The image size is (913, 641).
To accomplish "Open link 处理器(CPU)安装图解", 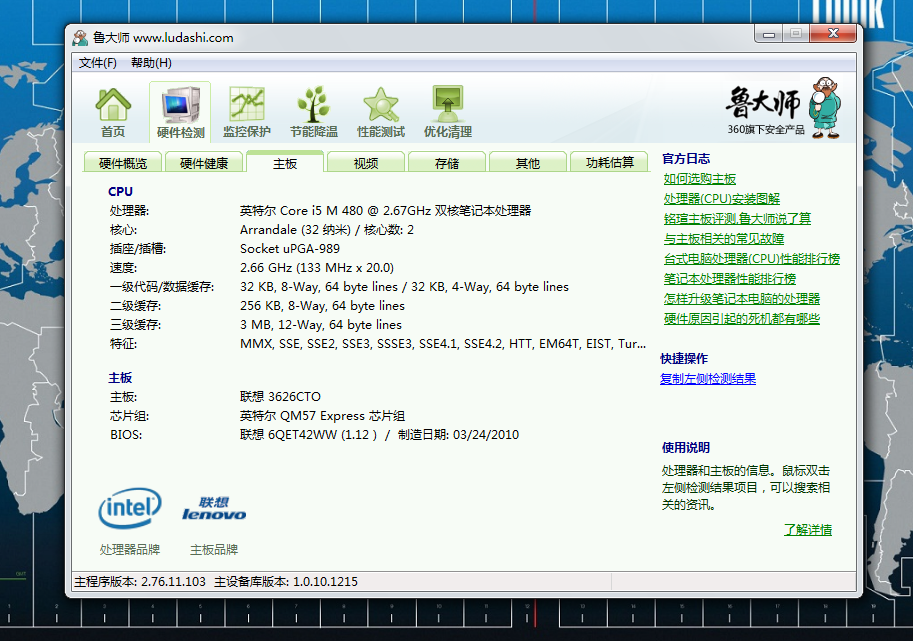I will (x=721, y=199).
